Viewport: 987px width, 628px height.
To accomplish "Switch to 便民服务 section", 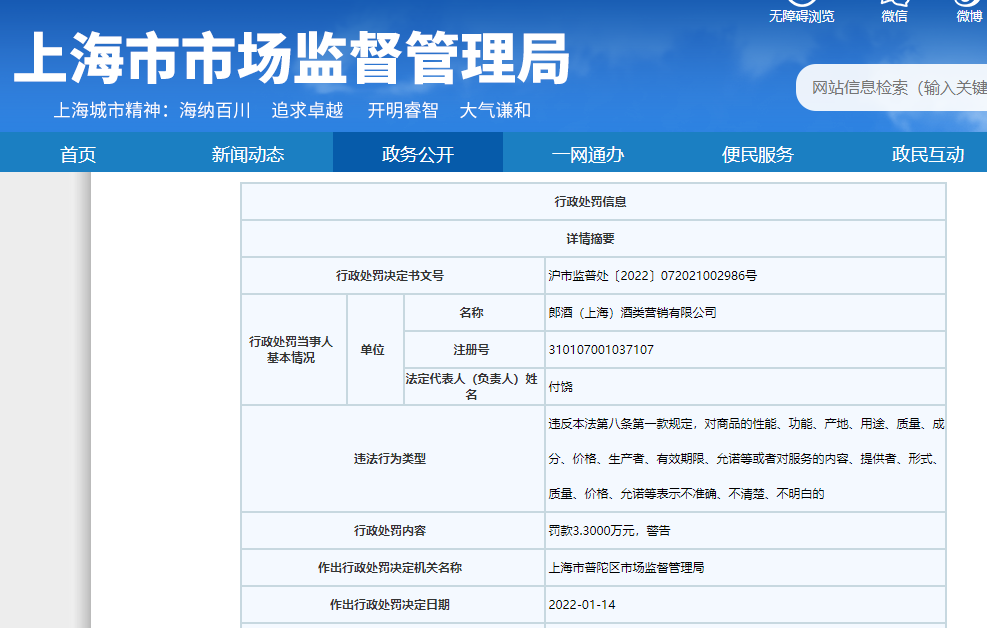I will pos(758,154).
